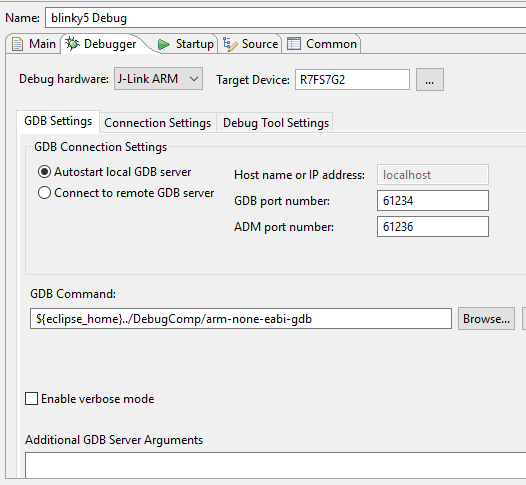The width and height of the screenshot is (526, 485).
Task: Open the GDB Settings tab
Action: coord(58,121)
